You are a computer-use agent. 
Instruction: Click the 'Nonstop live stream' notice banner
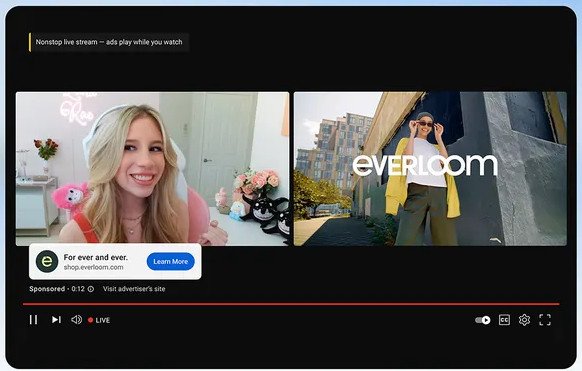click(x=109, y=42)
